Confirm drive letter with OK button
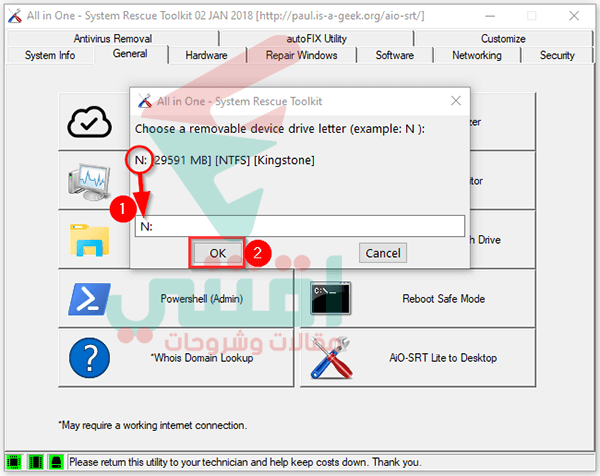This screenshot has width=600, height=476. [218, 253]
